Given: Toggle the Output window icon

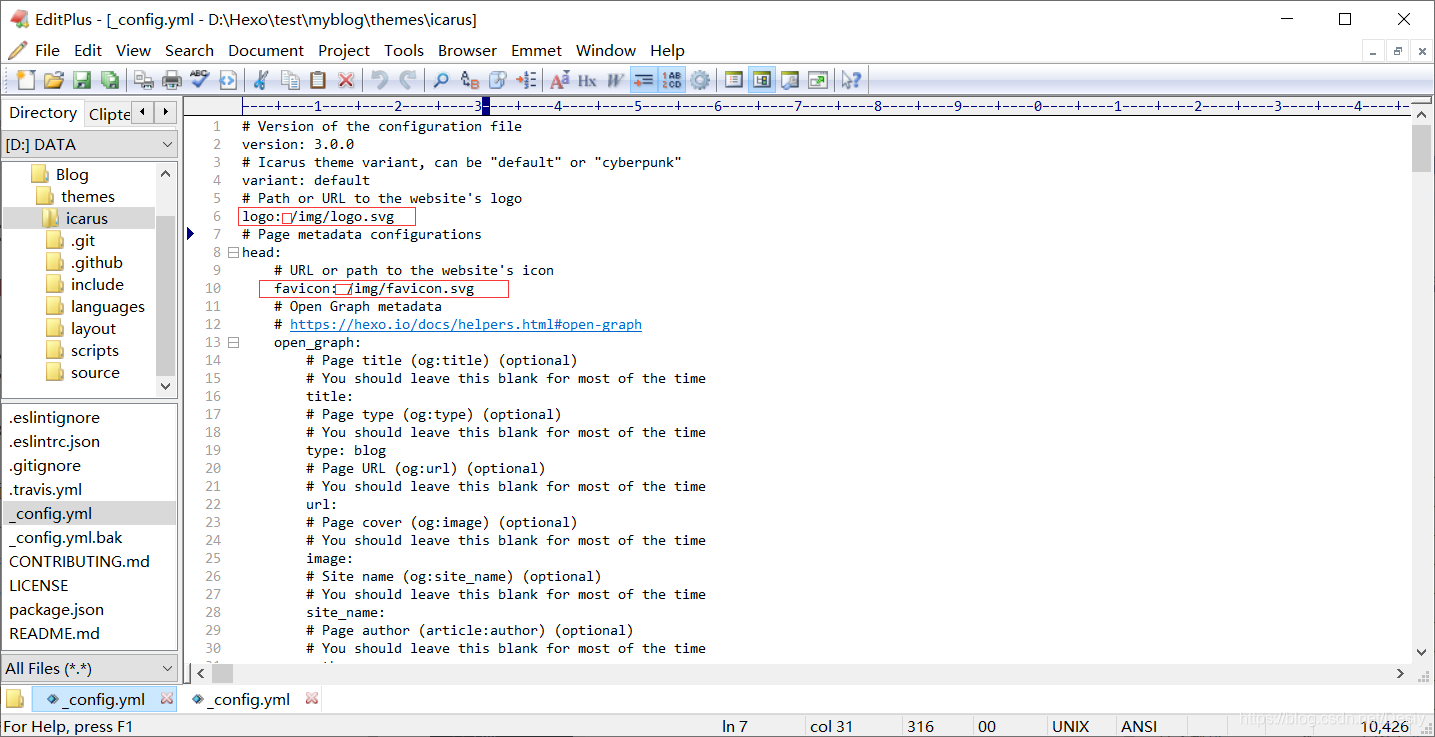Looking at the screenshot, I should pyautogui.click(x=790, y=80).
